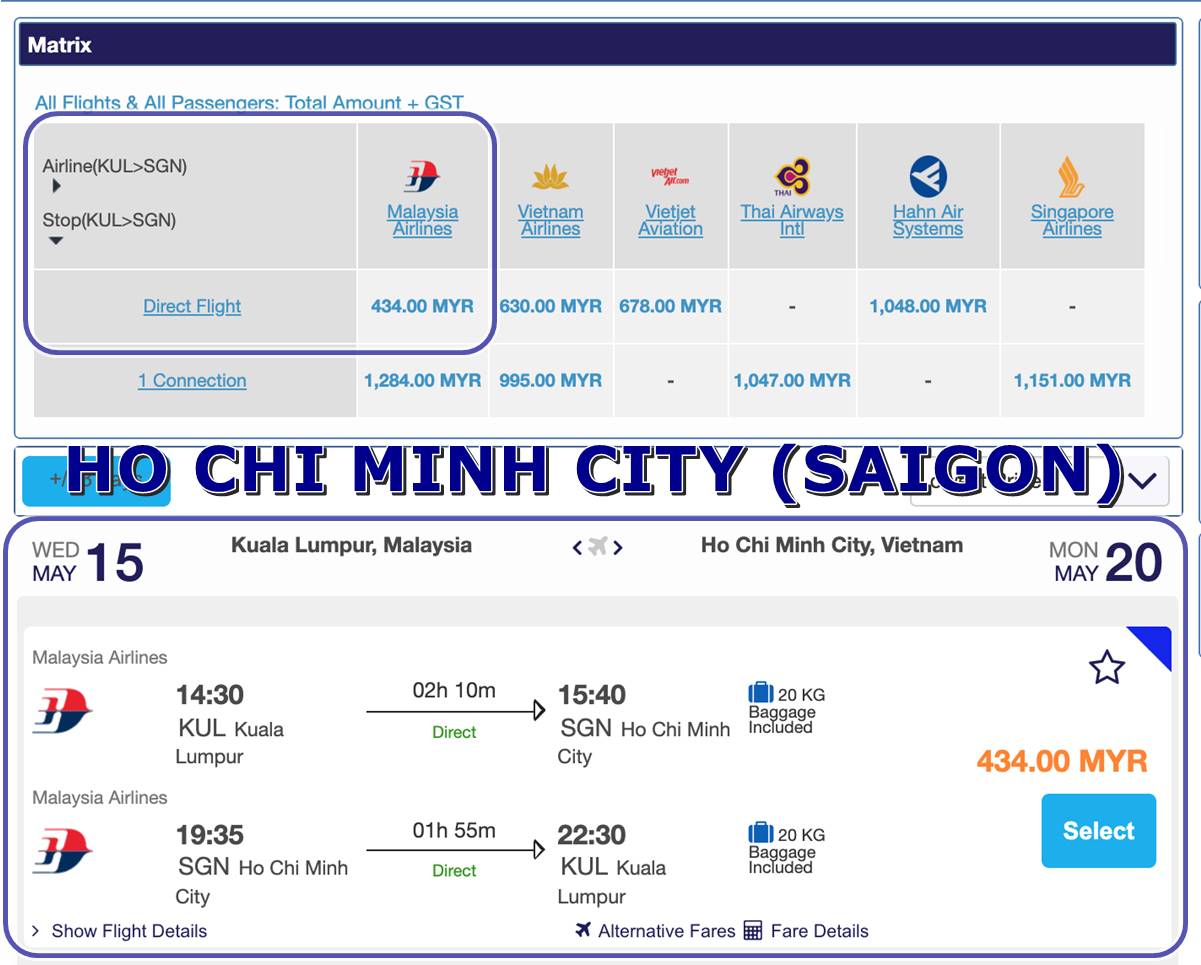Filter by Direct Flight link

pyautogui.click(x=192, y=306)
